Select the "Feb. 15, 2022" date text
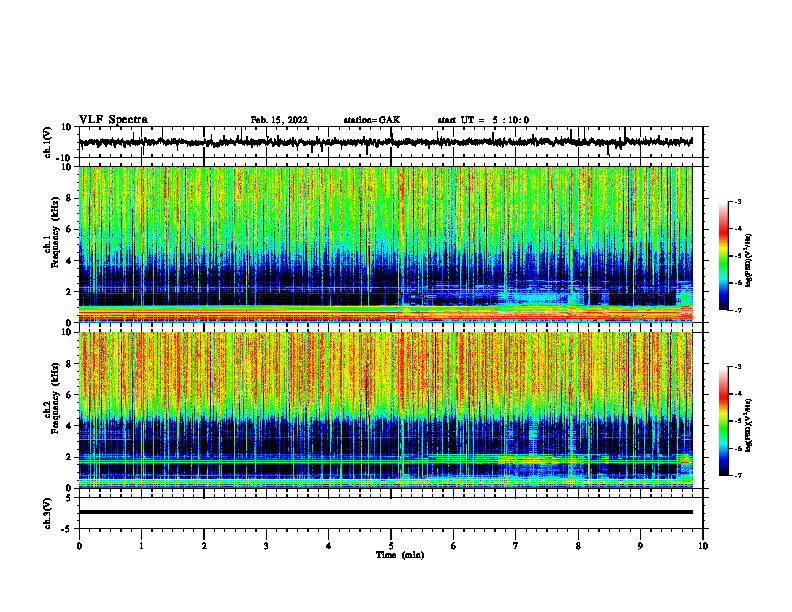Screen dimensions: 792x612 (279, 120)
